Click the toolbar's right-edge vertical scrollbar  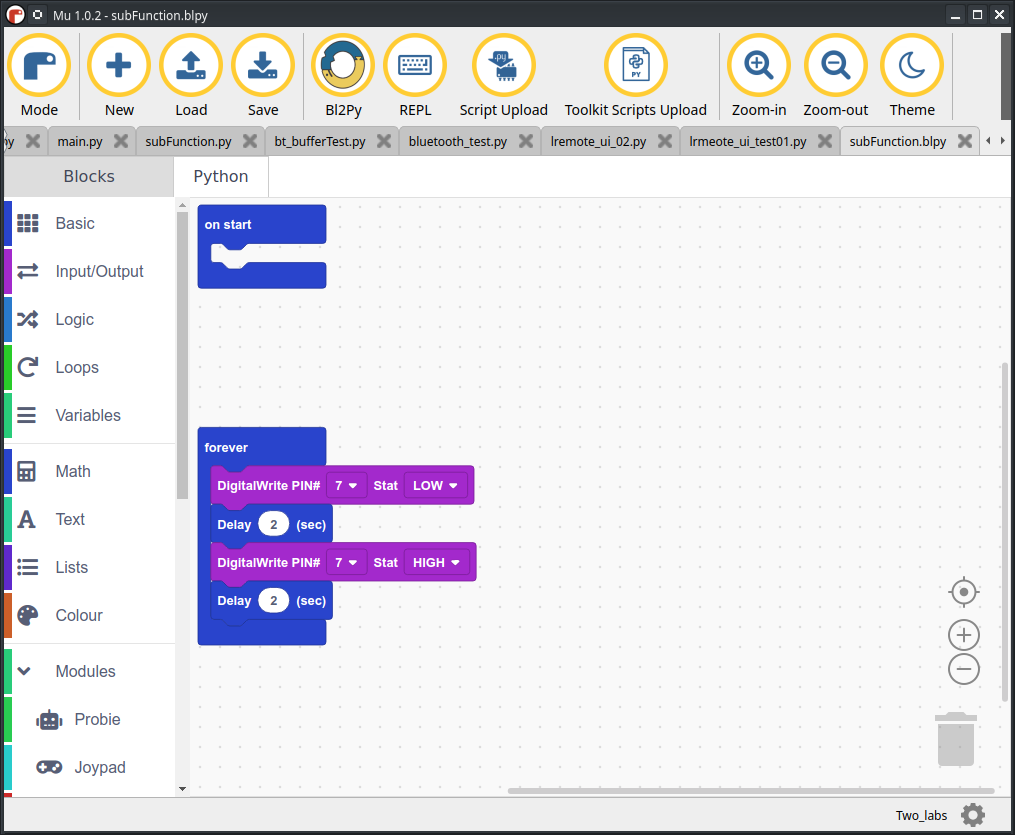[x=1006, y=76]
